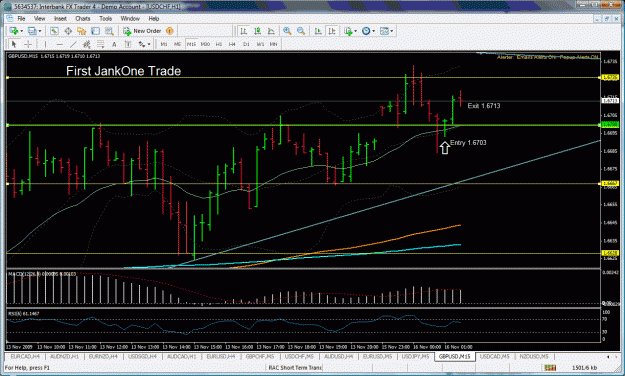The image size is (625, 376).
Task: Open the Data Window icon
Action: [x=68, y=31]
